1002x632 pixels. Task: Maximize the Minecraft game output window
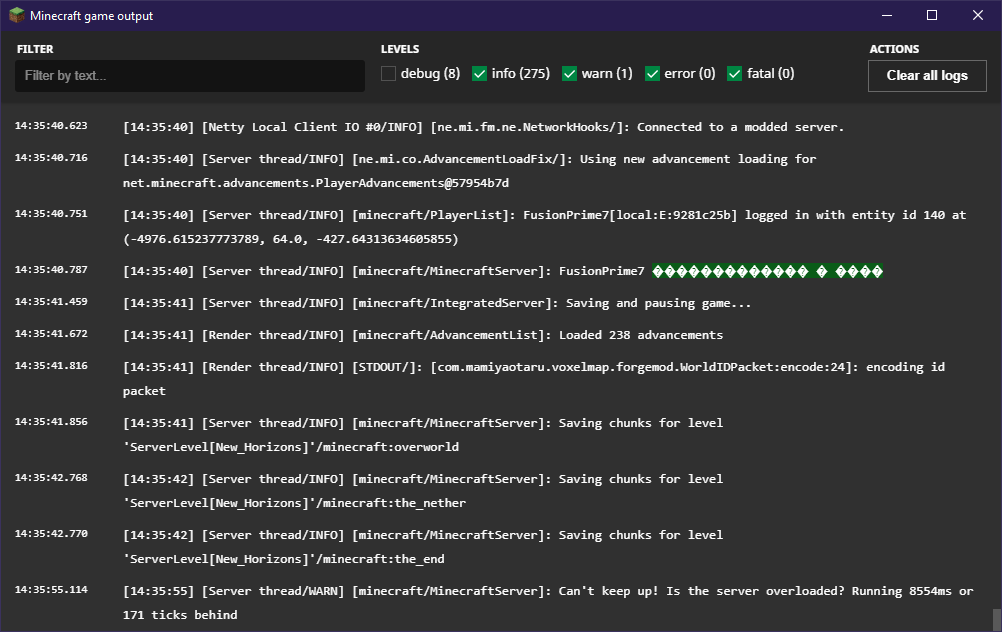point(931,16)
